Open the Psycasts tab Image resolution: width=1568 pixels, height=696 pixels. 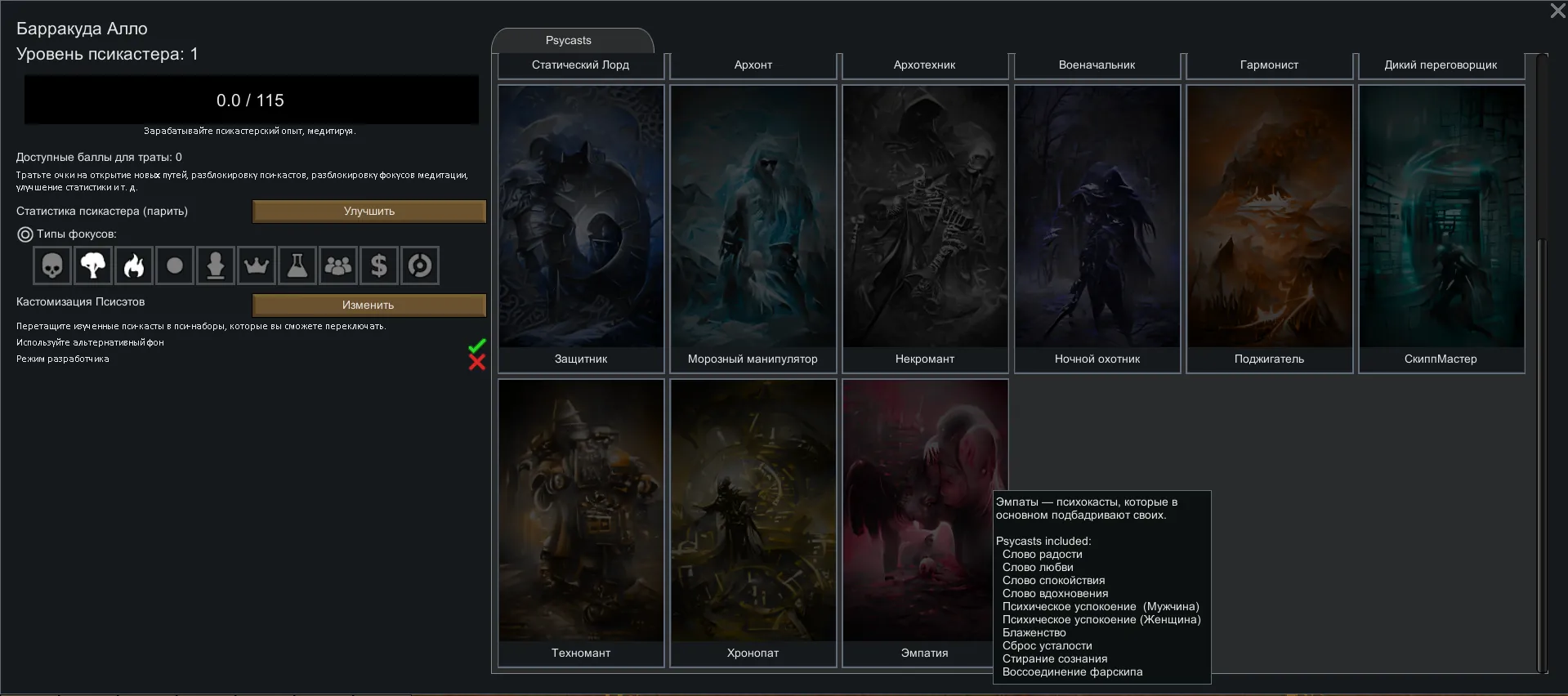point(569,40)
